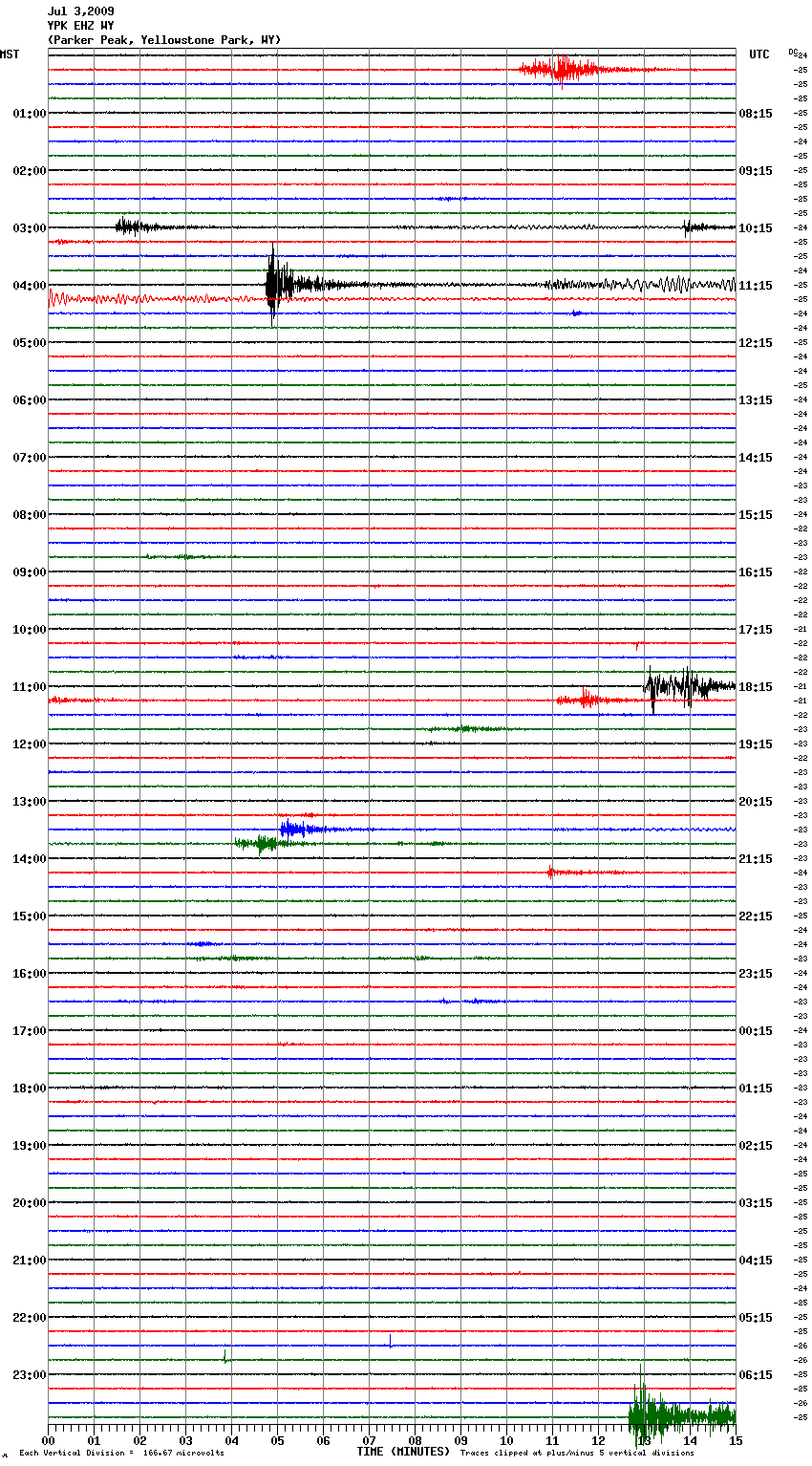The height and width of the screenshot is (1466, 812).
Task: Click minute tick label 15 on the axis
Action: [x=735, y=1440]
